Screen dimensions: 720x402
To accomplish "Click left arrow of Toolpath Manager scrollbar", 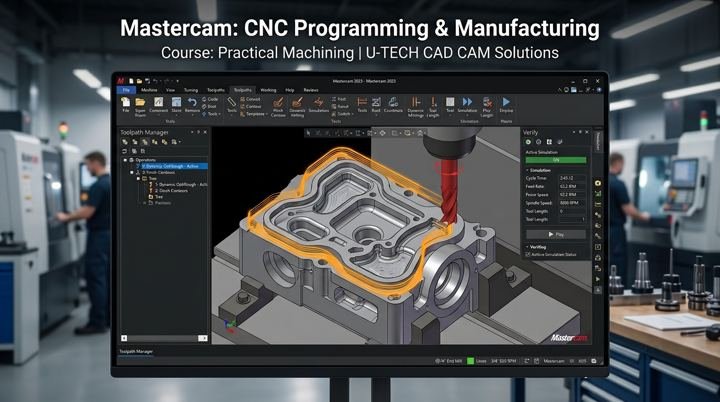I will click(124, 338).
